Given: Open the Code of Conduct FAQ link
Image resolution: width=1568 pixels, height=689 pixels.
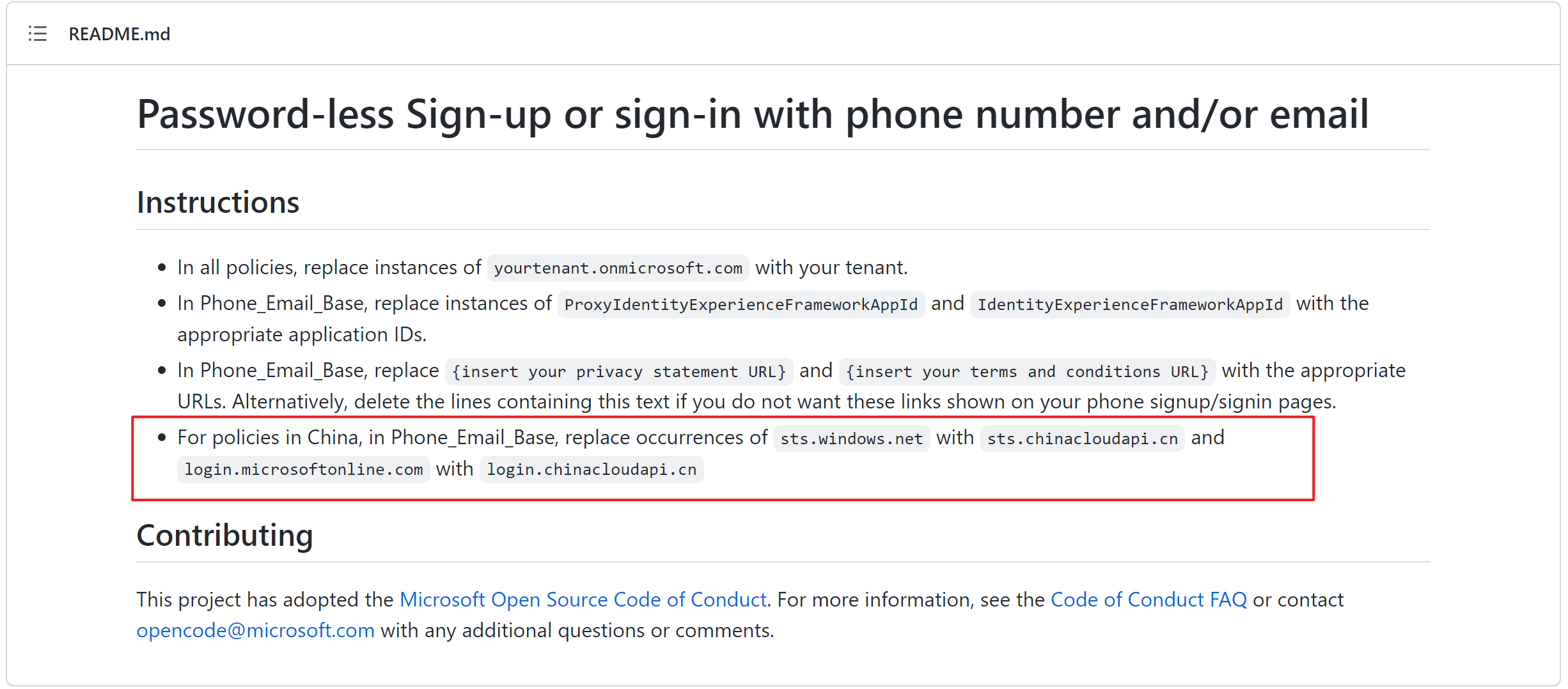Looking at the screenshot, I should click(x=1148, y=599).
